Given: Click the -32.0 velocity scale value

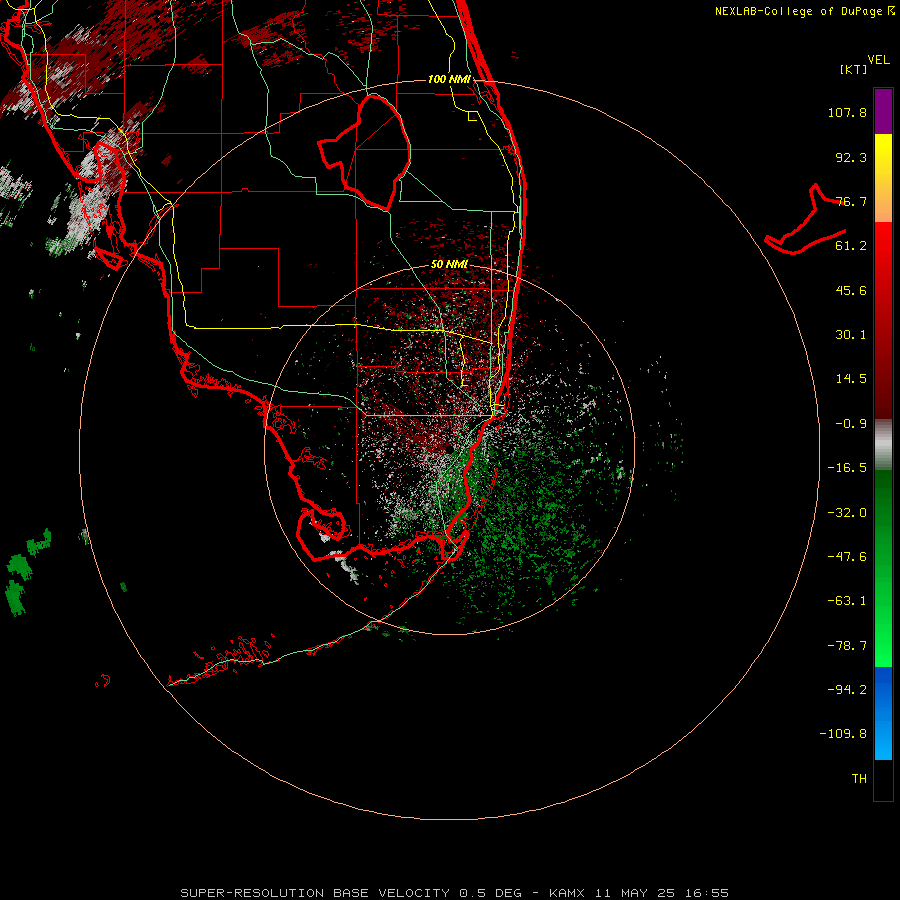Looking at the screenshot, I should pos(847,513).
